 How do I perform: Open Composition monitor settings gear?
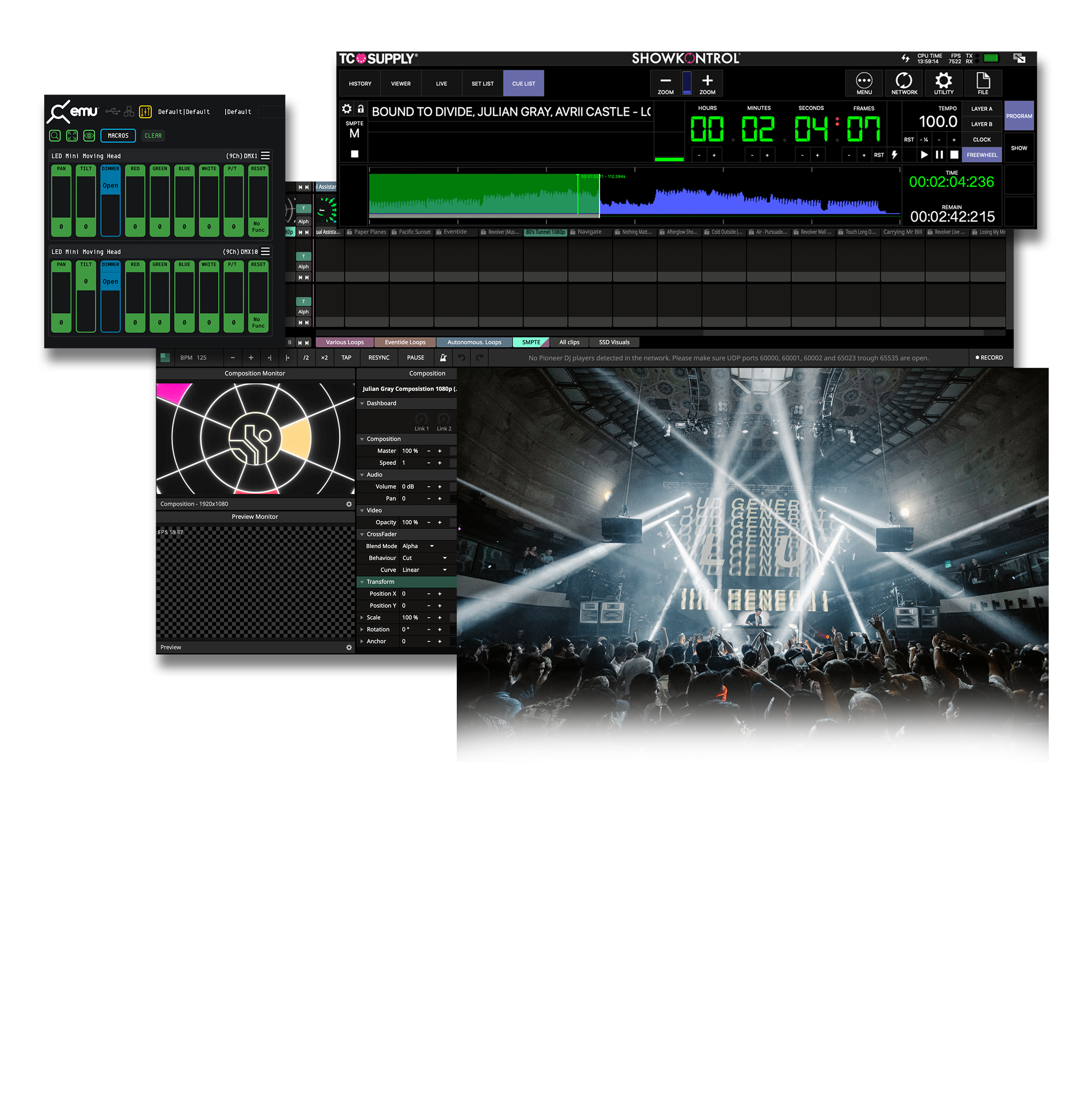coord(349,504)
